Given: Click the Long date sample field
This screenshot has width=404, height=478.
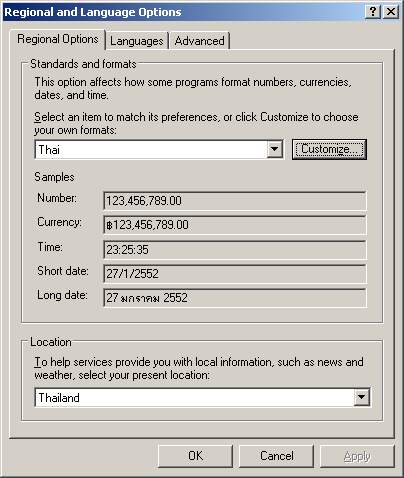Looking at the screenshot, I should (x=235, y=298).
